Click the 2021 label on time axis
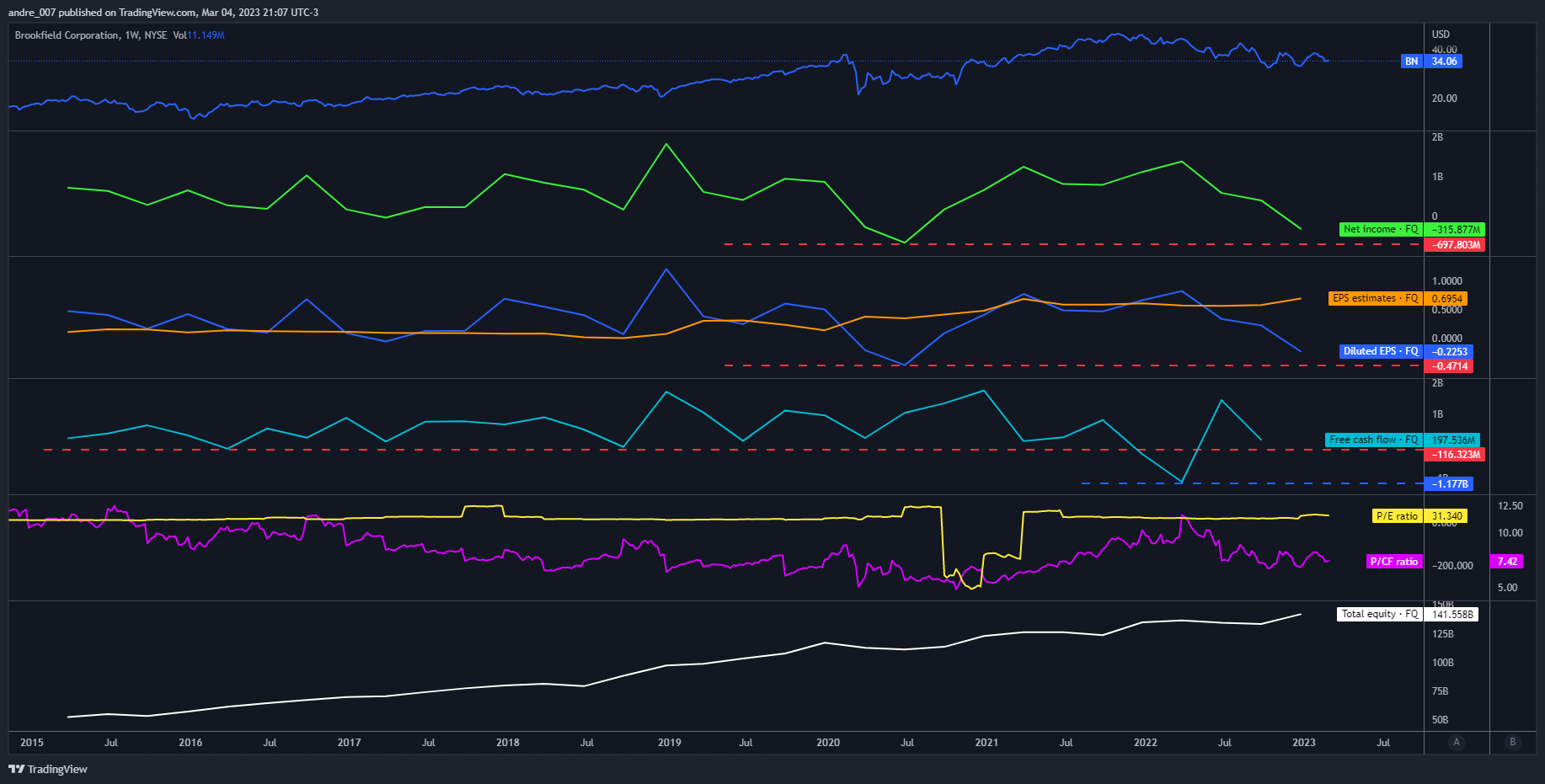Image resolution: width=1545 pixels, height=784 pixels. [986, 743]
